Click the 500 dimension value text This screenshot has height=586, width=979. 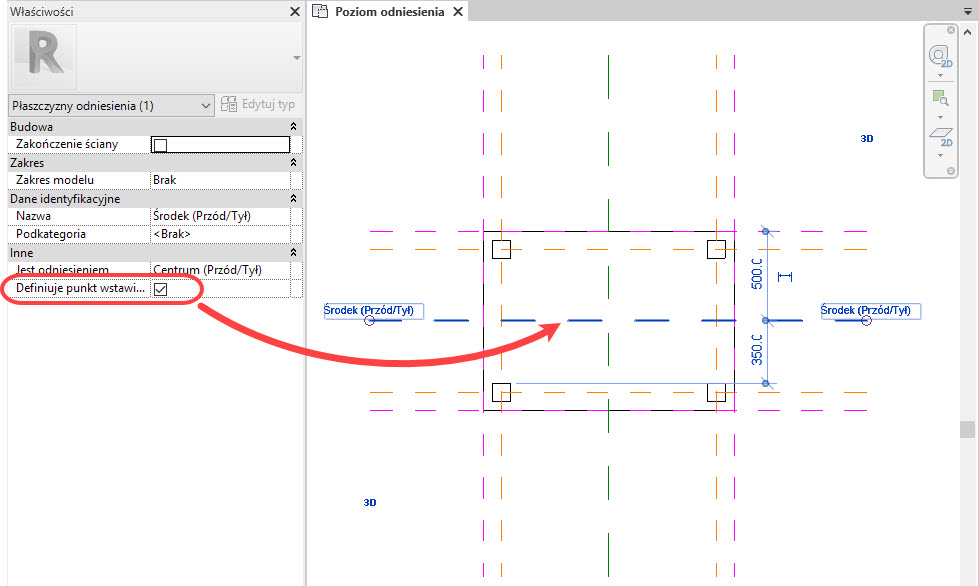(x=756, y=275)
